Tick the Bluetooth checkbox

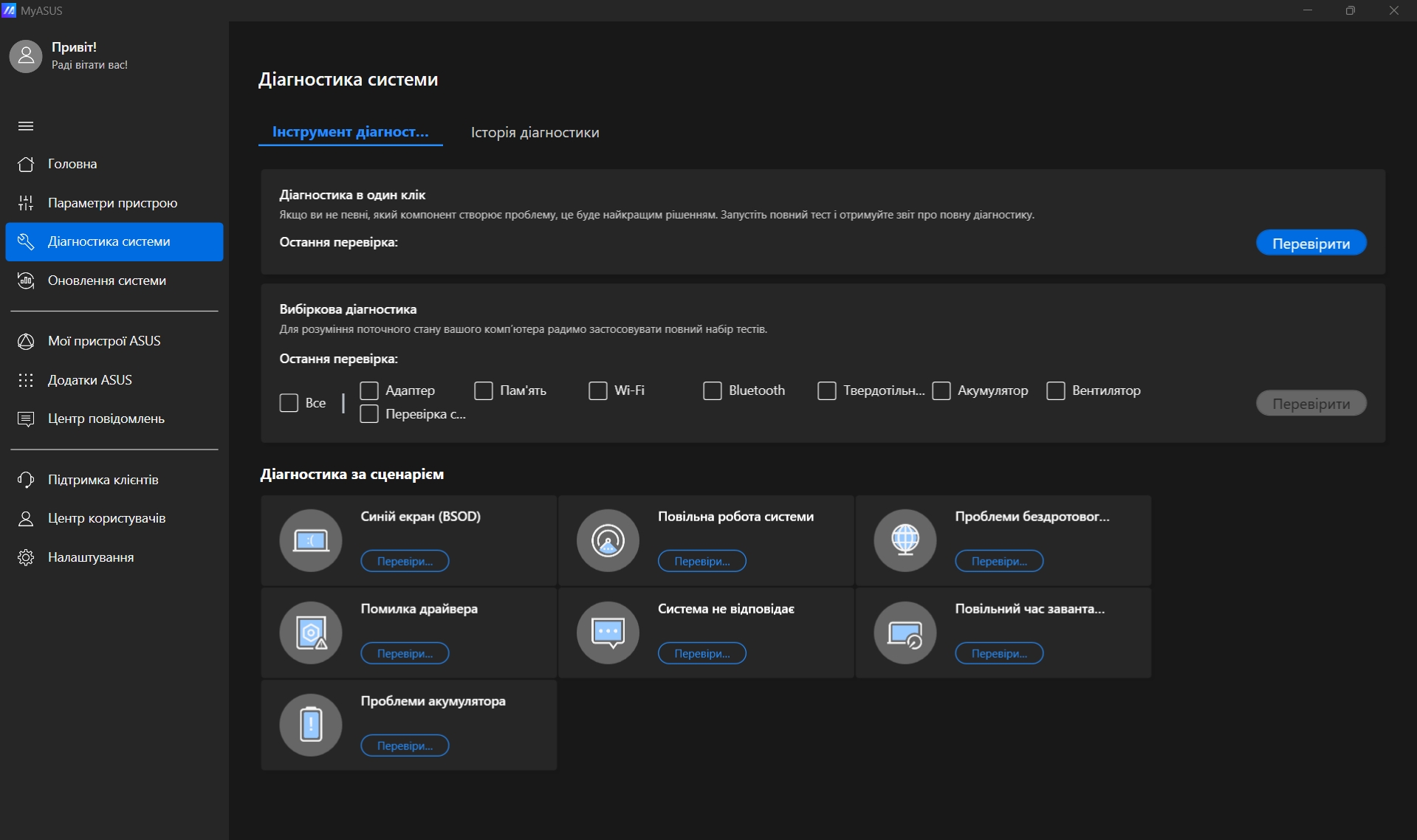(713, 390)
